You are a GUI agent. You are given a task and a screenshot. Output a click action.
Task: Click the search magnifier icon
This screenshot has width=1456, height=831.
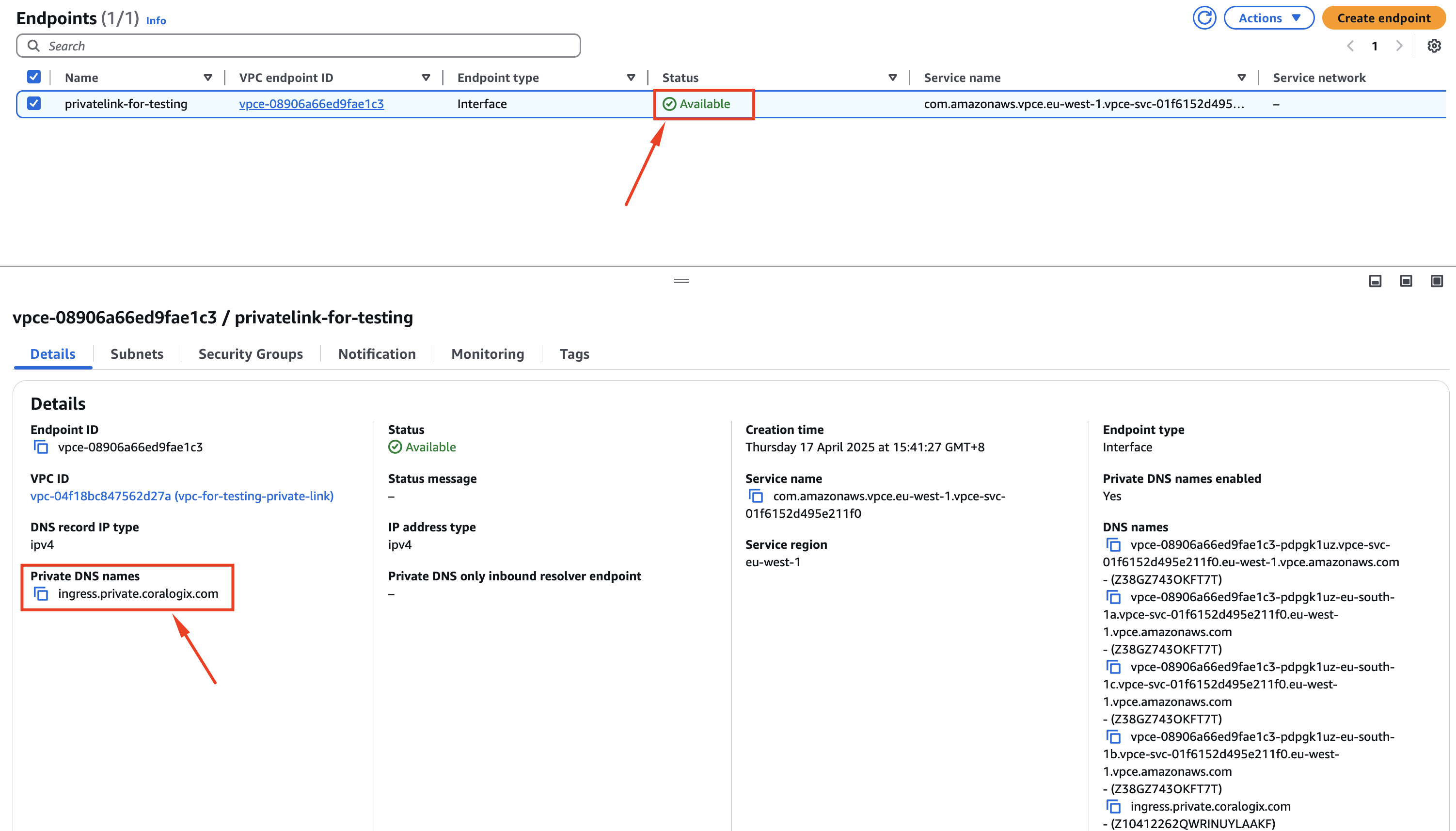pyautogui.click(x=33, y=46)
